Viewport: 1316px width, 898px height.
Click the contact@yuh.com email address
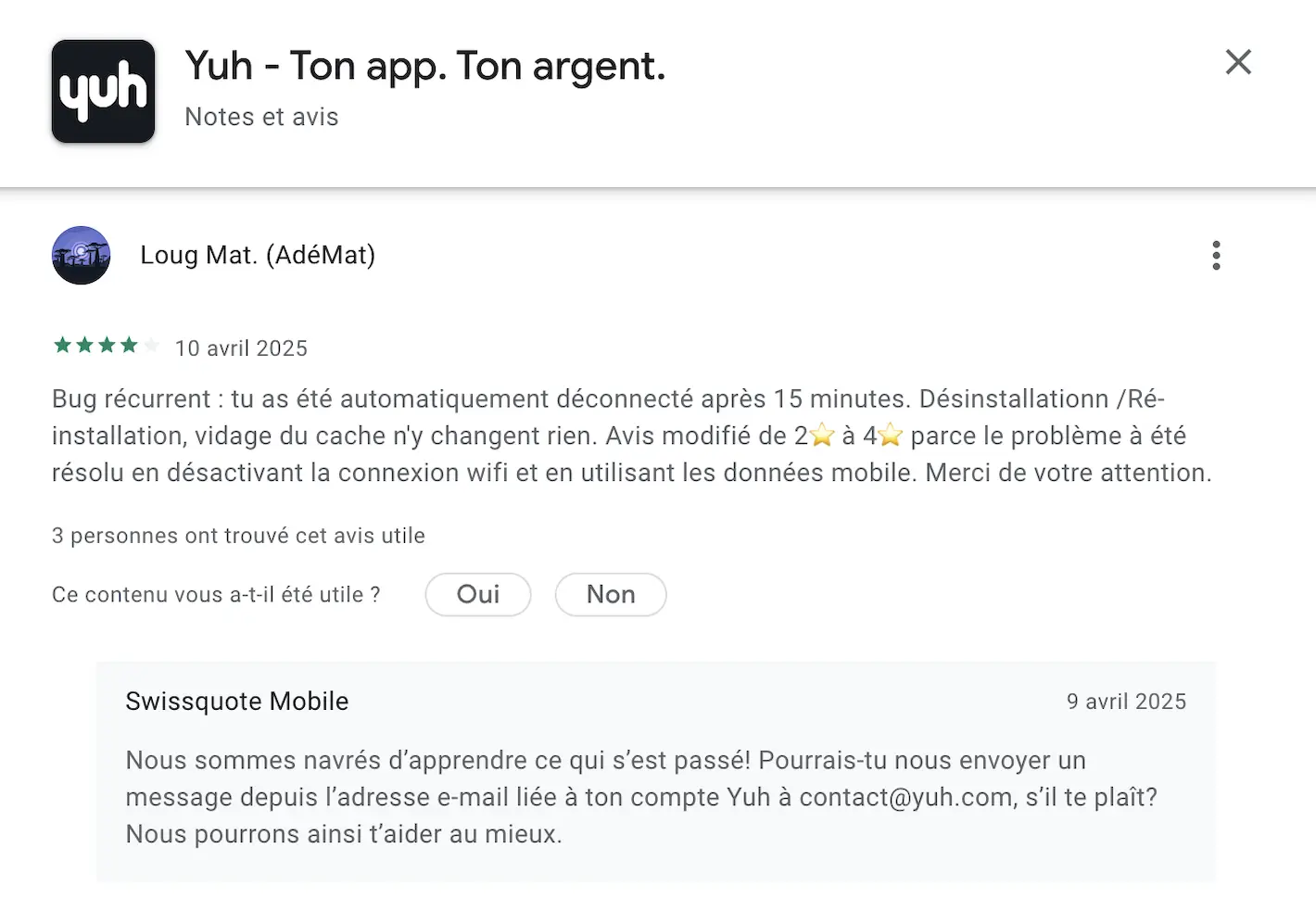point(906,797)
